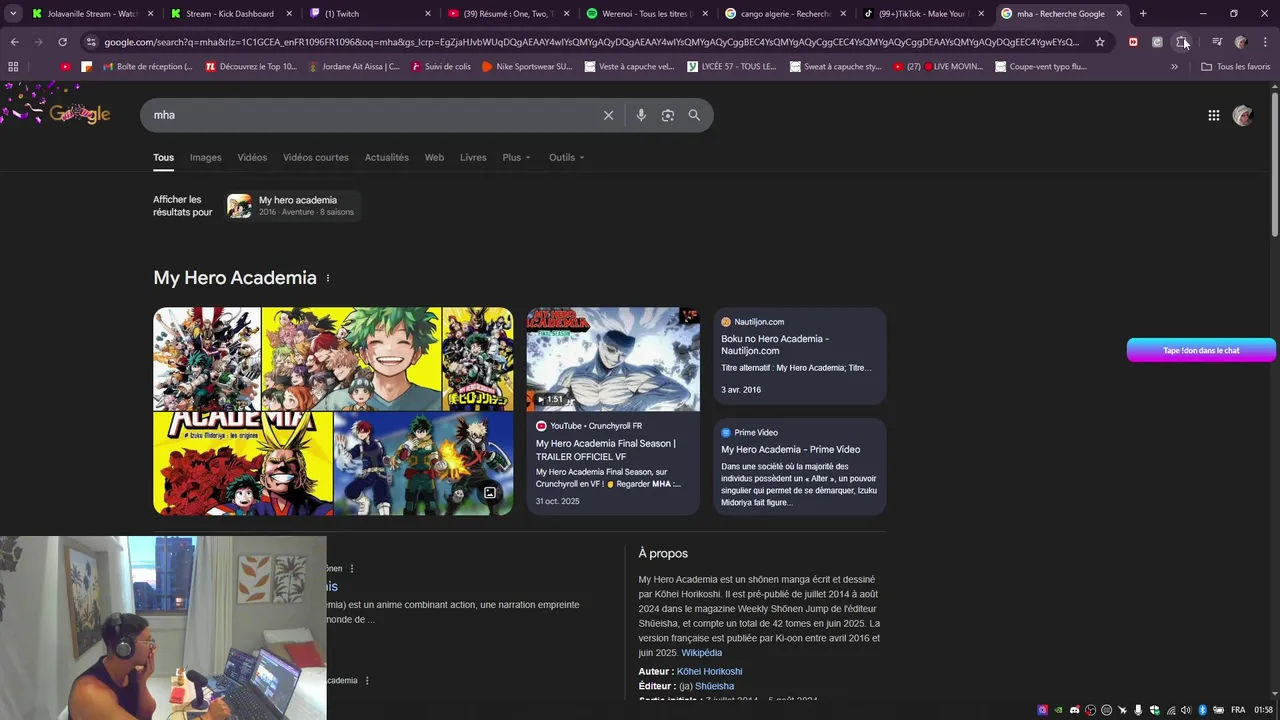Switch to the Livres tab

click(x=473, y=157)
